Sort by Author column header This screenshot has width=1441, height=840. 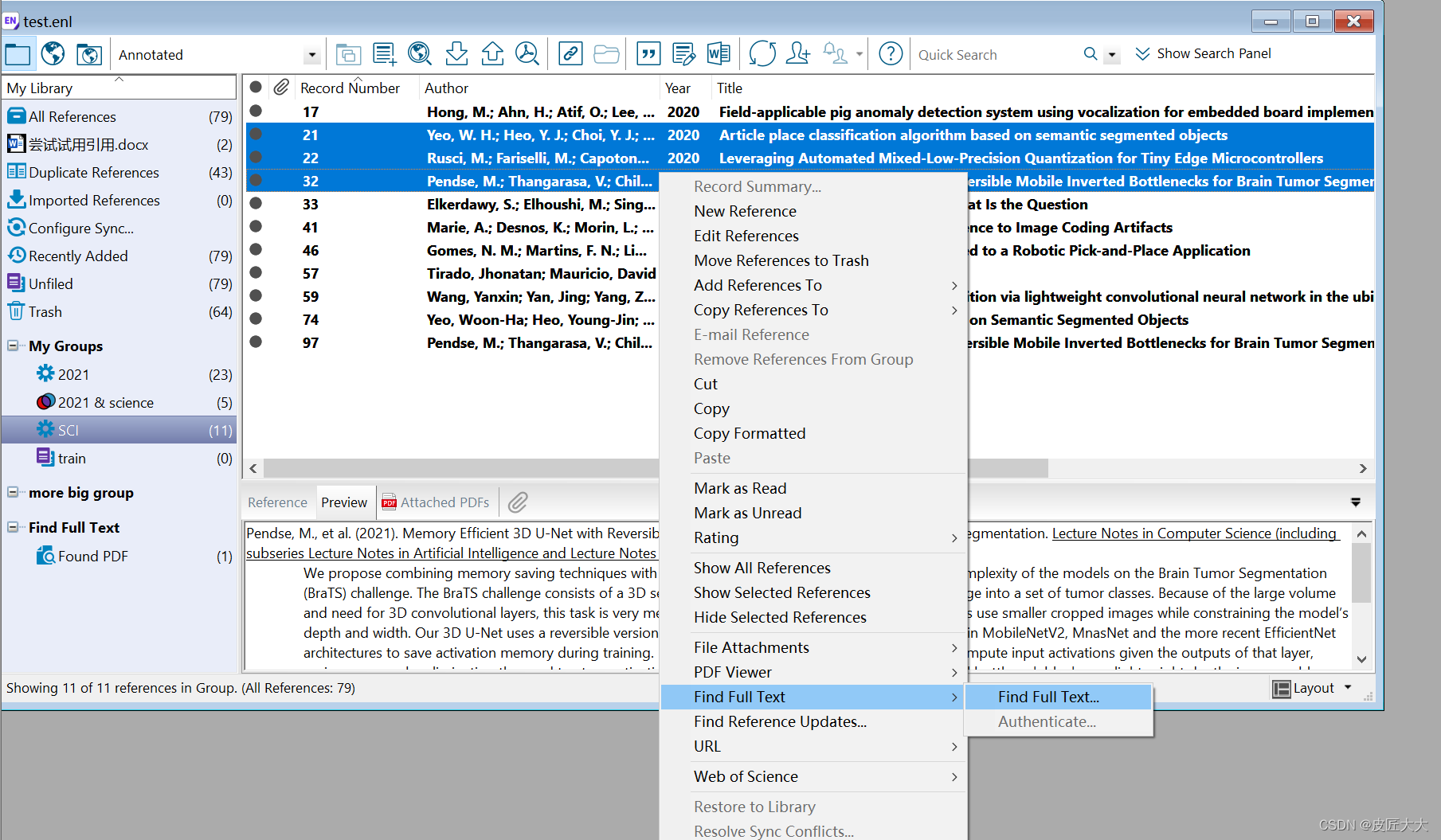[x=446, y=88]
